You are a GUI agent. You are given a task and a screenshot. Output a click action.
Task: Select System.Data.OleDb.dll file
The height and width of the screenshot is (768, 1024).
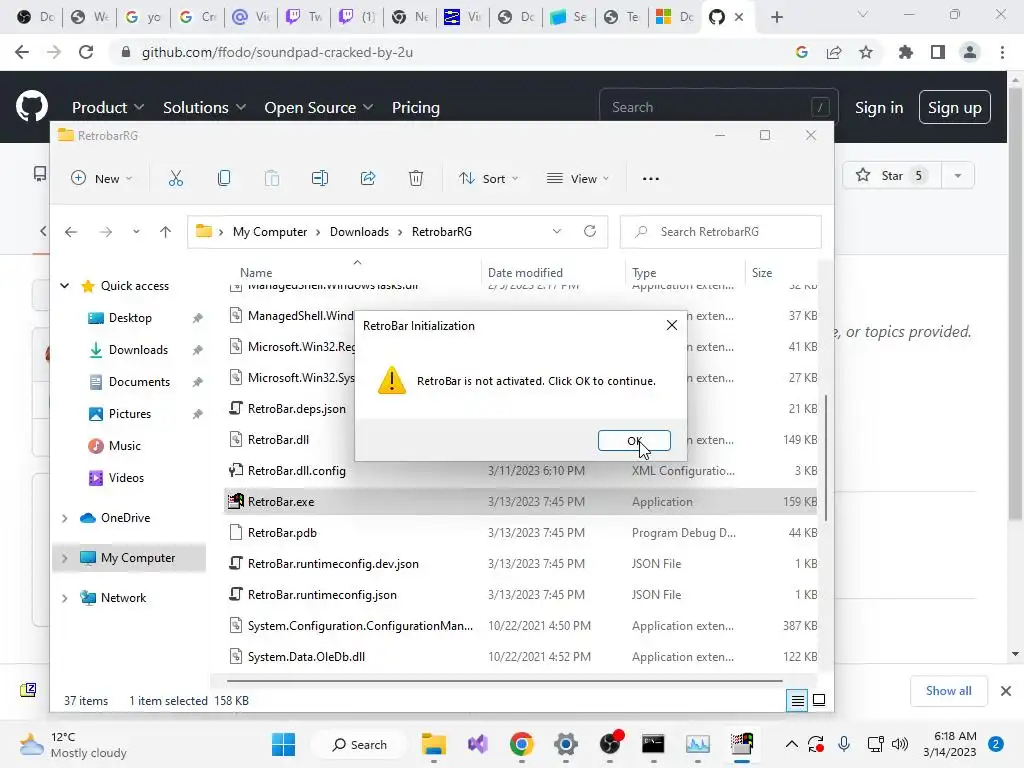pyautogui.click(x=520, y=657)
